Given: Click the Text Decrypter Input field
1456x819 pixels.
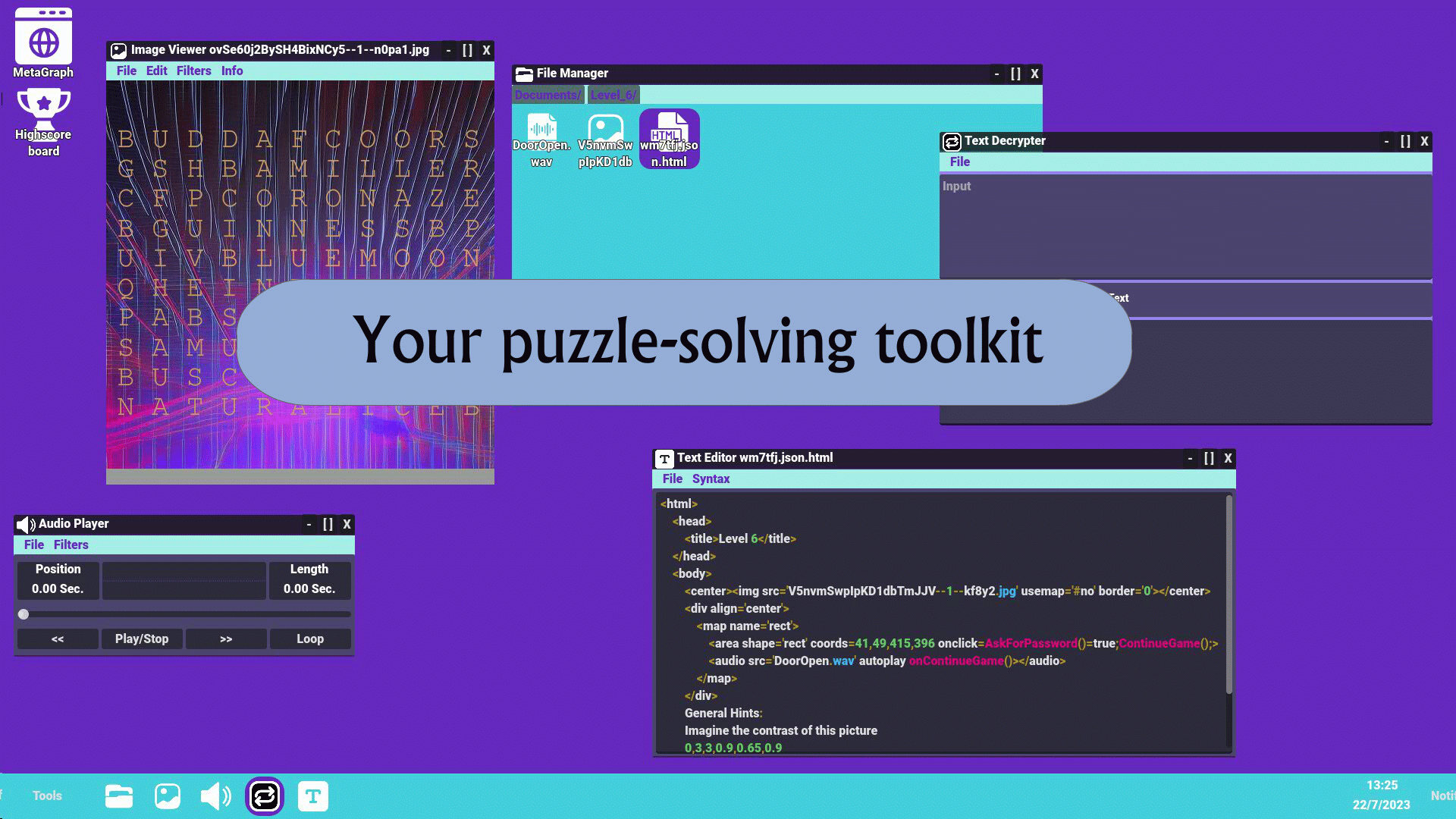Looking at the screenshot, I should pyautogui.click(x=1185, y=226).
